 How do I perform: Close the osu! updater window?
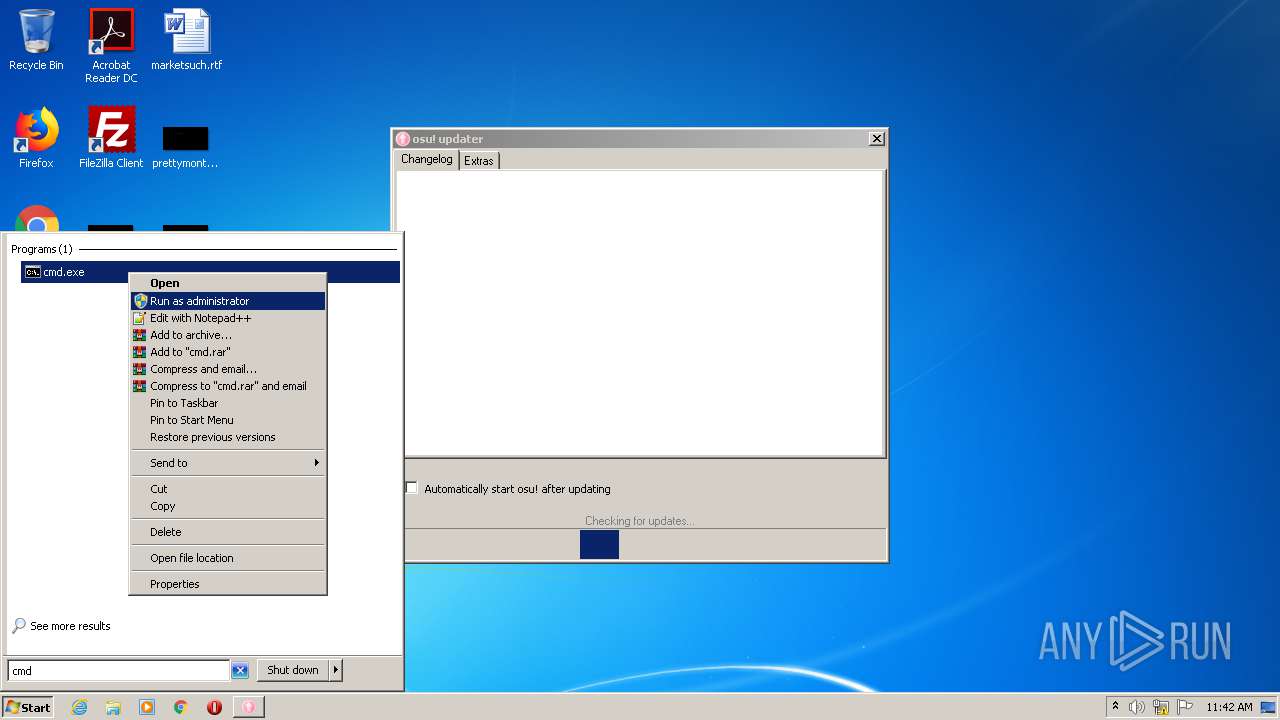click(x=877, y=139)
